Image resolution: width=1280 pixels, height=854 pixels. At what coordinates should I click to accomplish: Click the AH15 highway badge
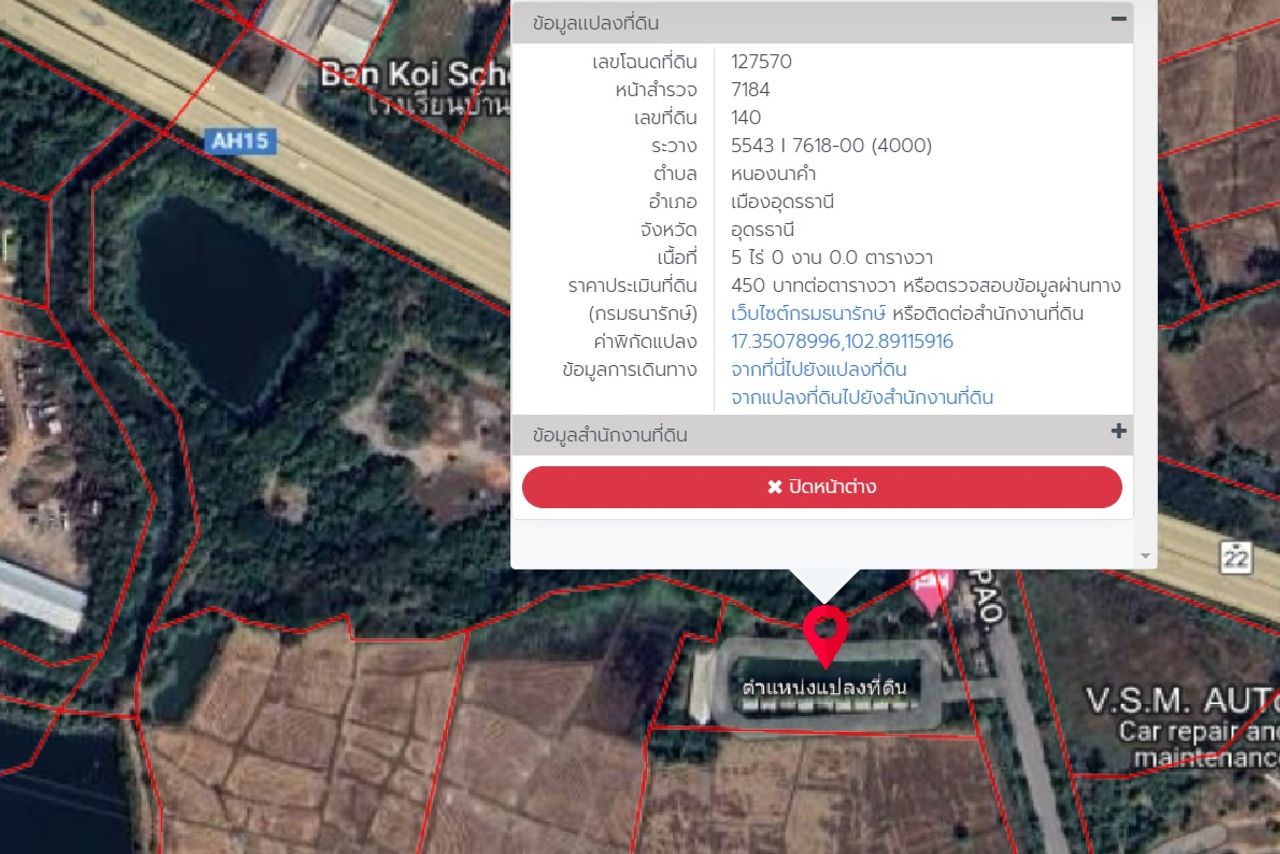click(241, 141)
